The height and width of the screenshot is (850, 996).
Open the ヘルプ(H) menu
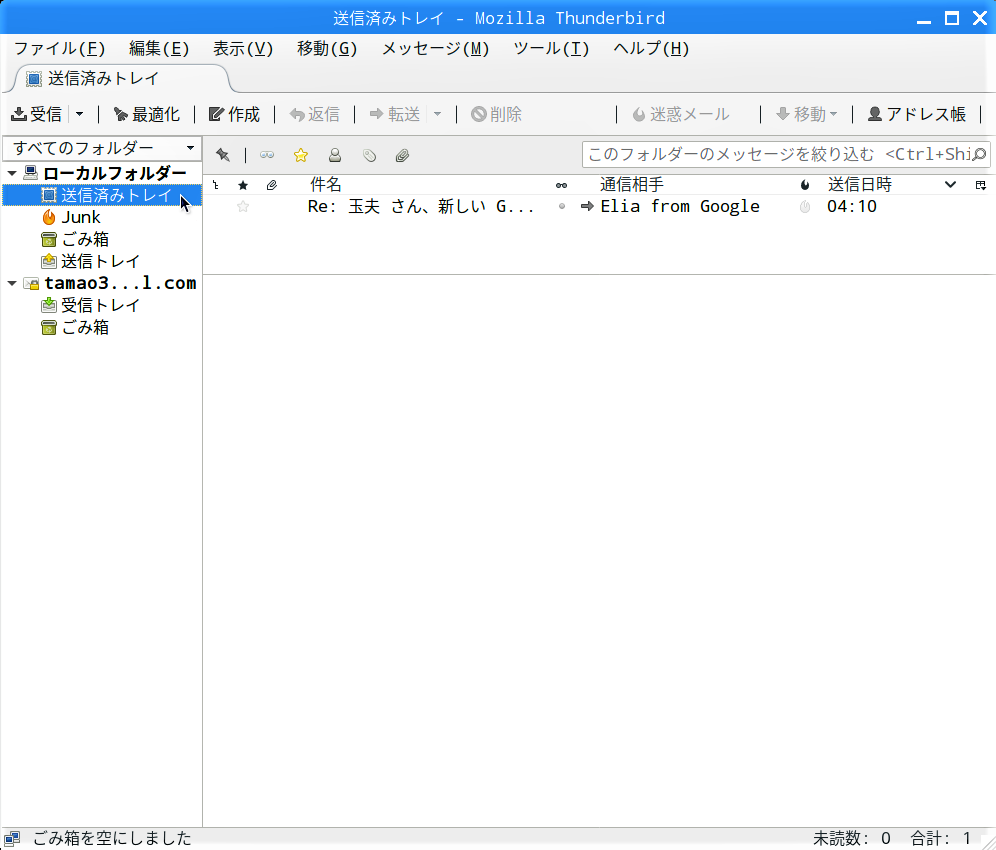click(x=651, y=49)
